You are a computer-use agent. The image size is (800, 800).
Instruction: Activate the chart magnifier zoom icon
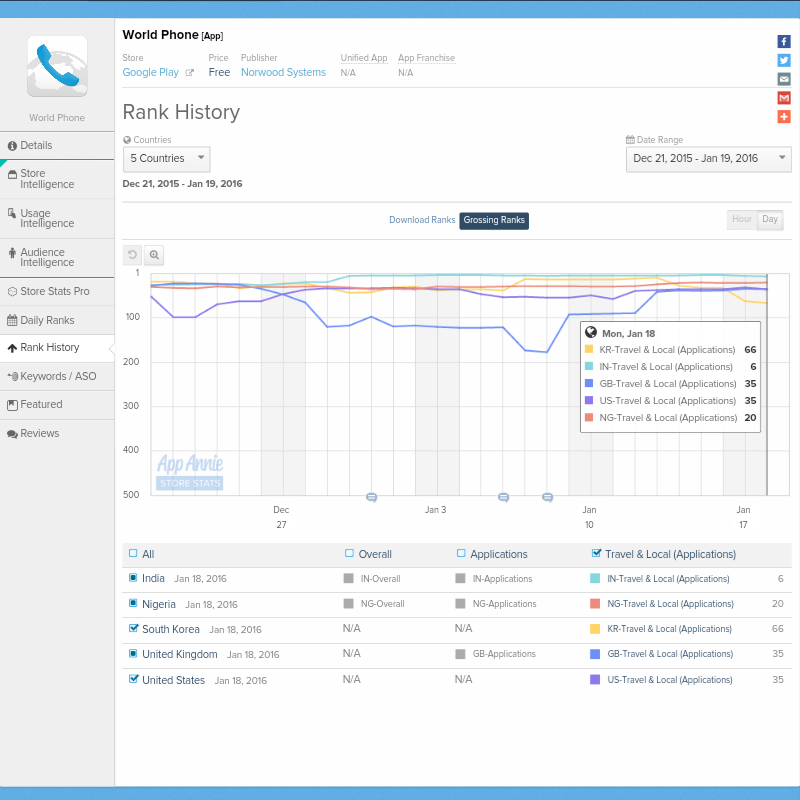click(x=154, y=255)
